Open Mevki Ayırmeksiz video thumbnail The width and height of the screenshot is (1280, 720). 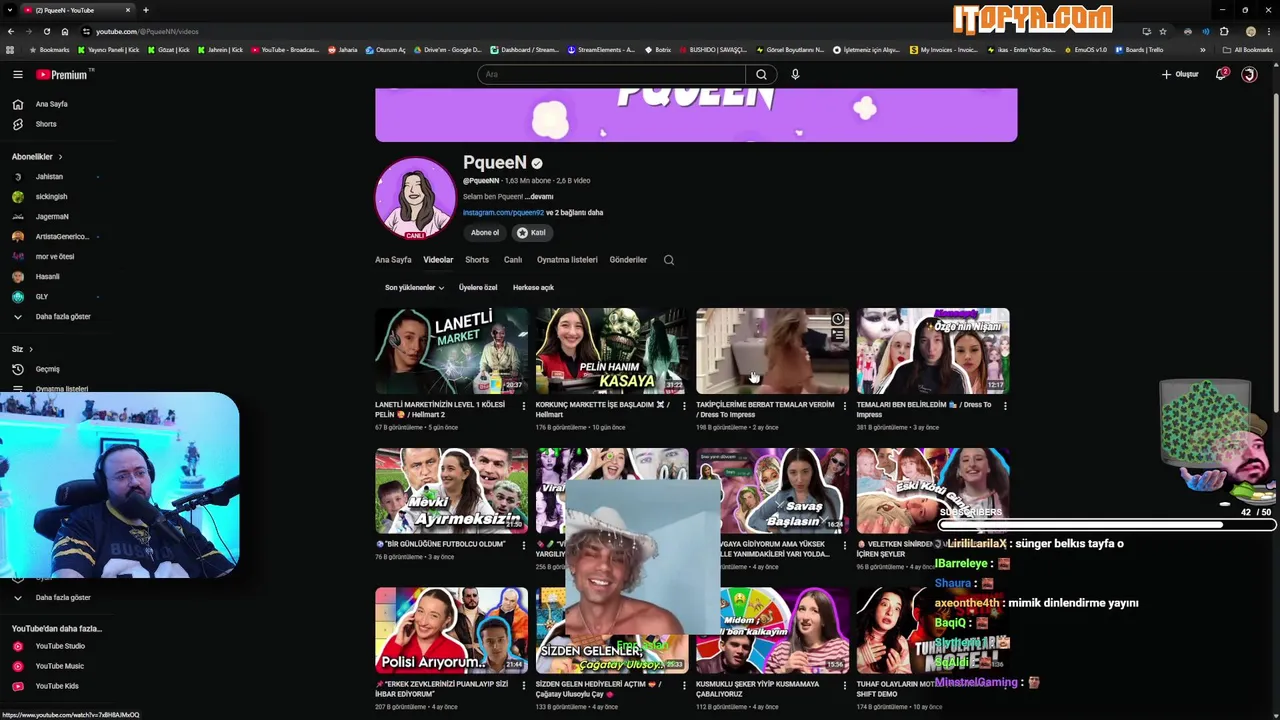pyautogui.click(x=451, y=491)
